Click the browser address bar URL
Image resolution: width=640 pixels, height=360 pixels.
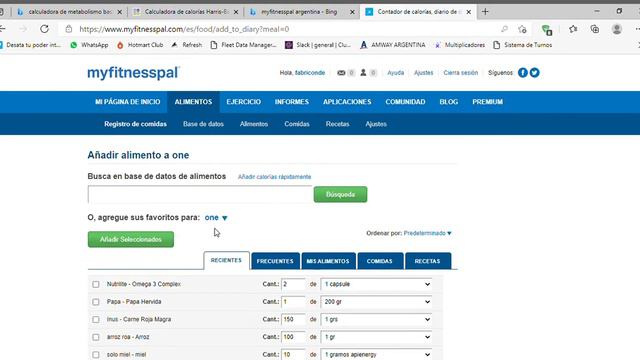coord(184,29)
